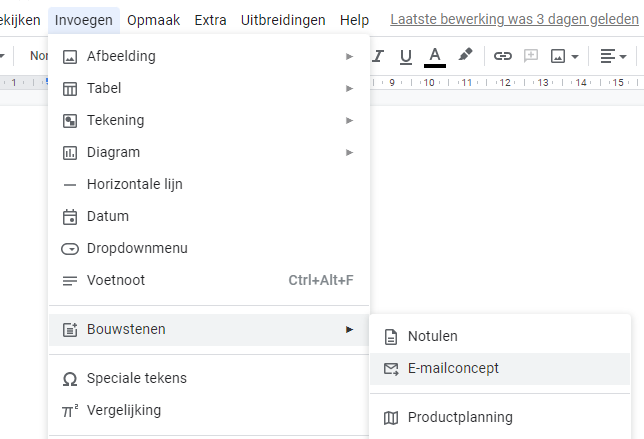Insert a Dropdownmenu element
Image resolution: width=644 pixels, height=439 pixels.
[209, 248]
